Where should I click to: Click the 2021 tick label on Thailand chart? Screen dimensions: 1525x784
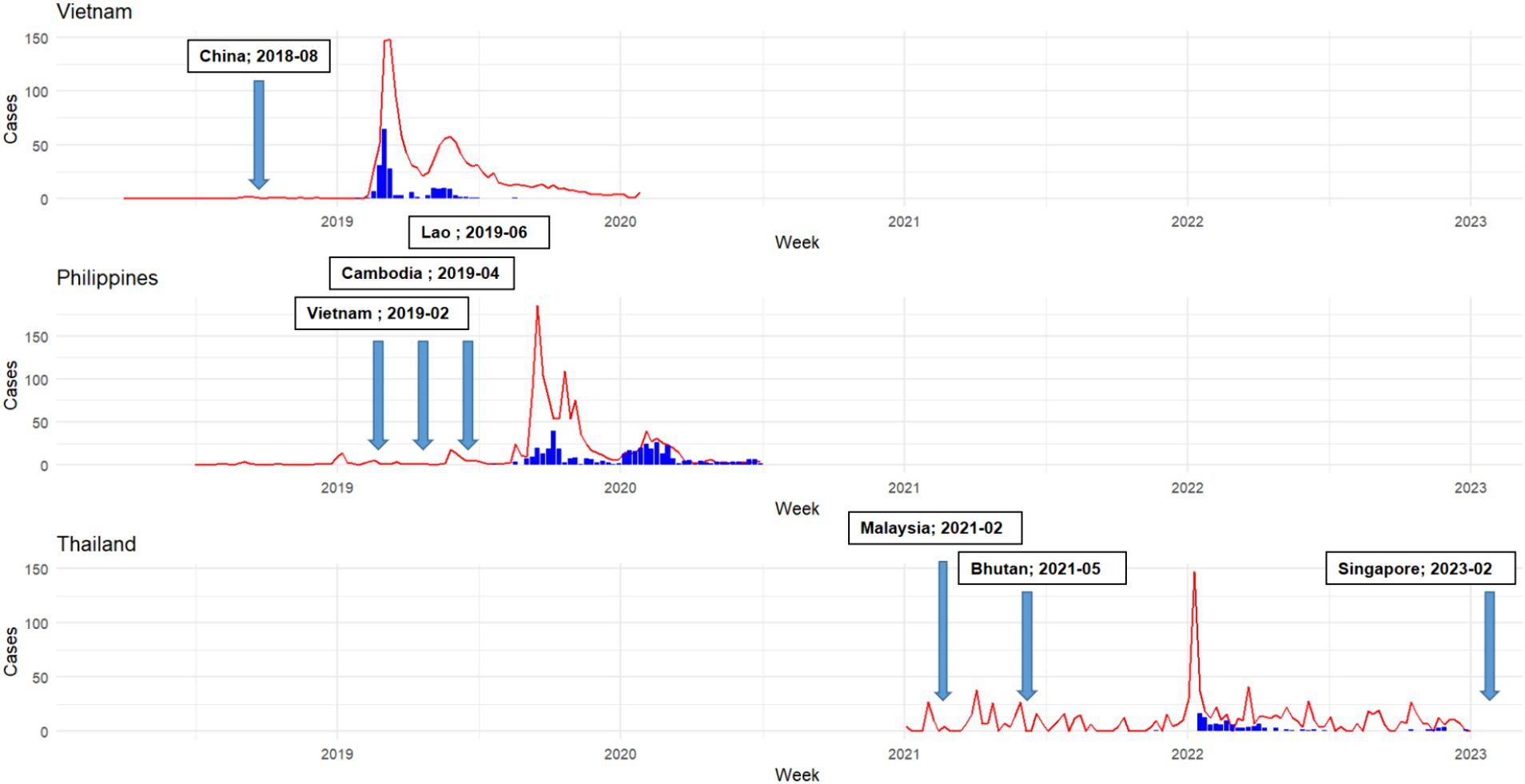tap(904, 754)
